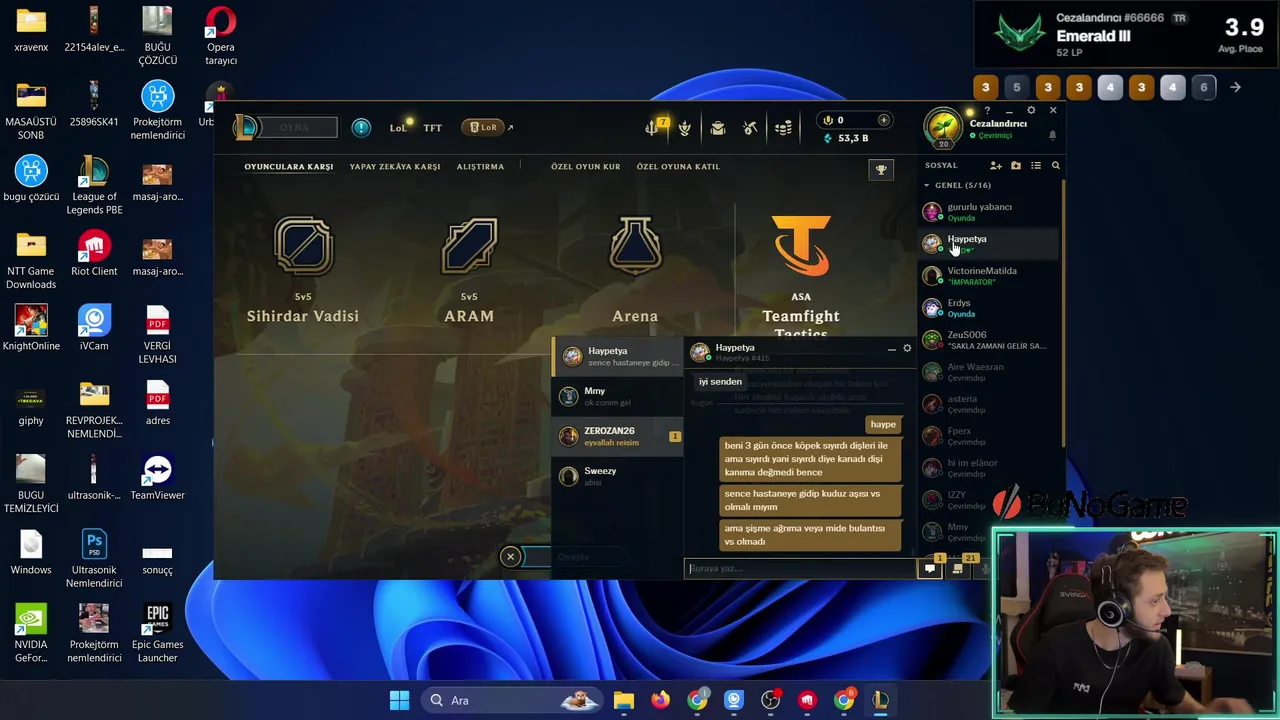Select friend Erdys in friends list
This screenshot has height=720, width=1280.
click(988, 308)
